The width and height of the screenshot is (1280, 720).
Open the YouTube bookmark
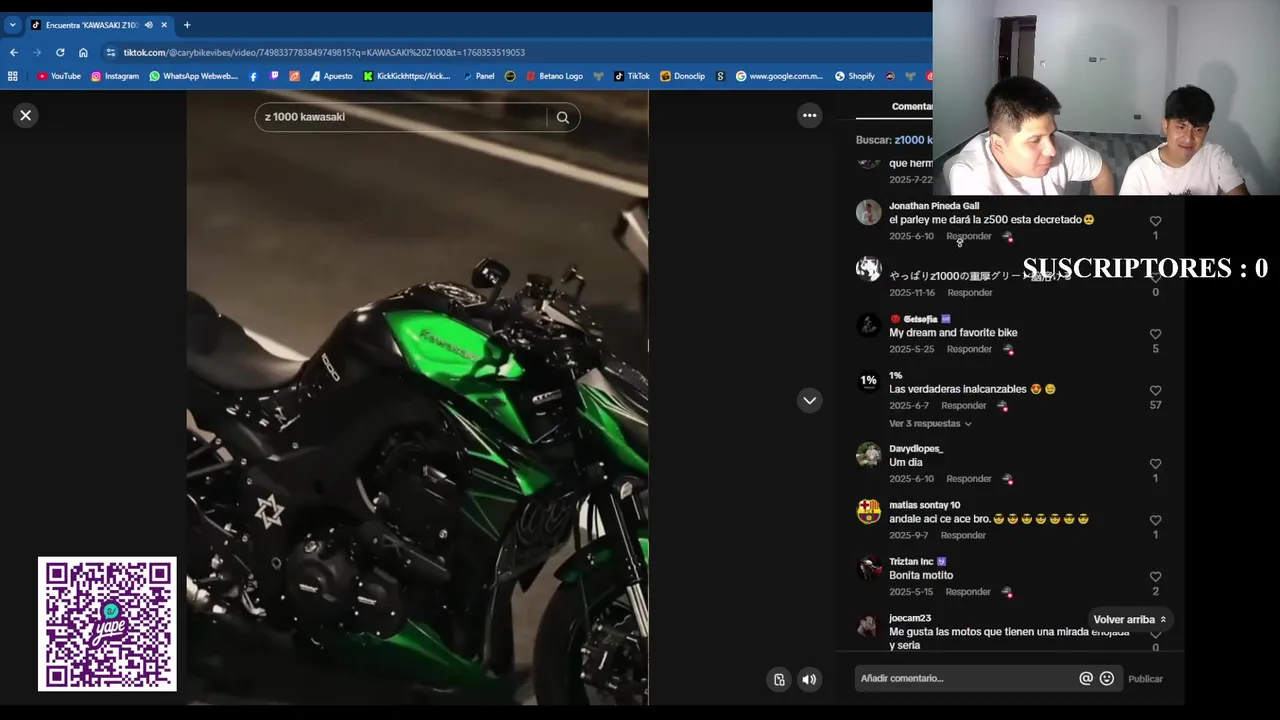(59, 76)
